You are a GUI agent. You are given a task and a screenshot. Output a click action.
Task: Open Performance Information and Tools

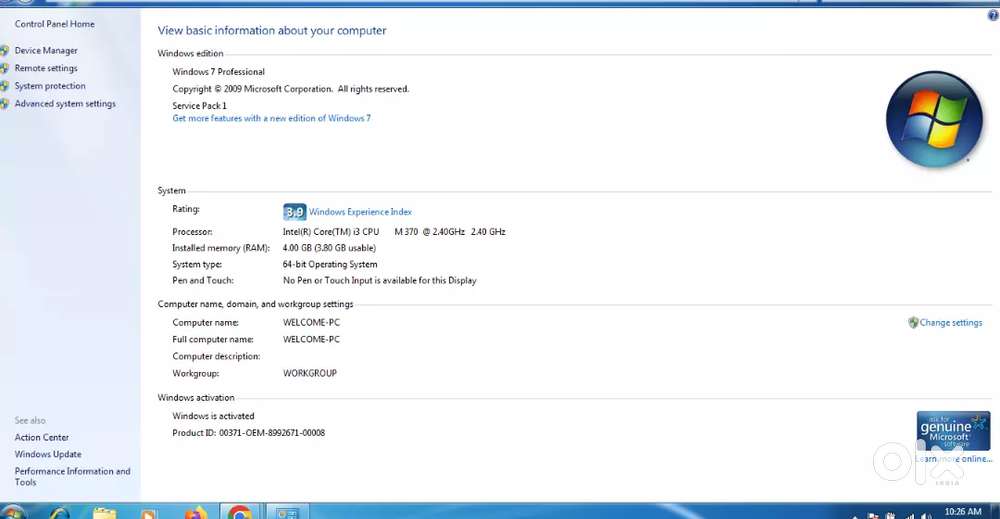(72, 477)
